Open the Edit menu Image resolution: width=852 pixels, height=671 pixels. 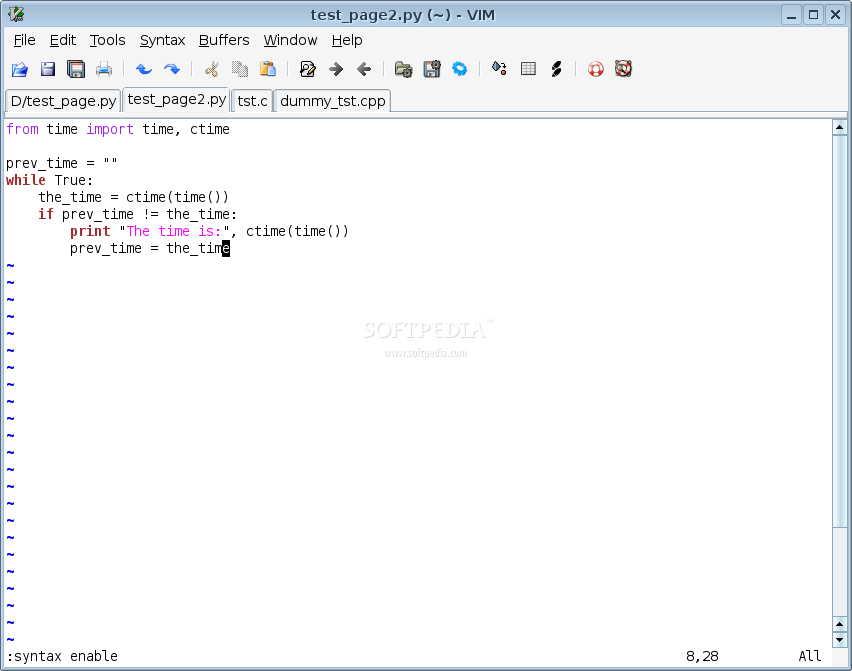[62, 40]
